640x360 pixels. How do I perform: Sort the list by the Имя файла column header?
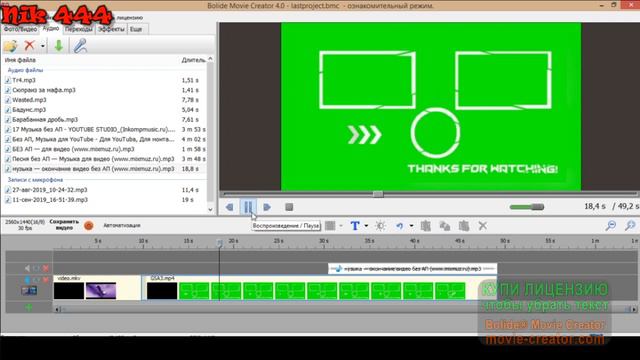click(20, 60)
